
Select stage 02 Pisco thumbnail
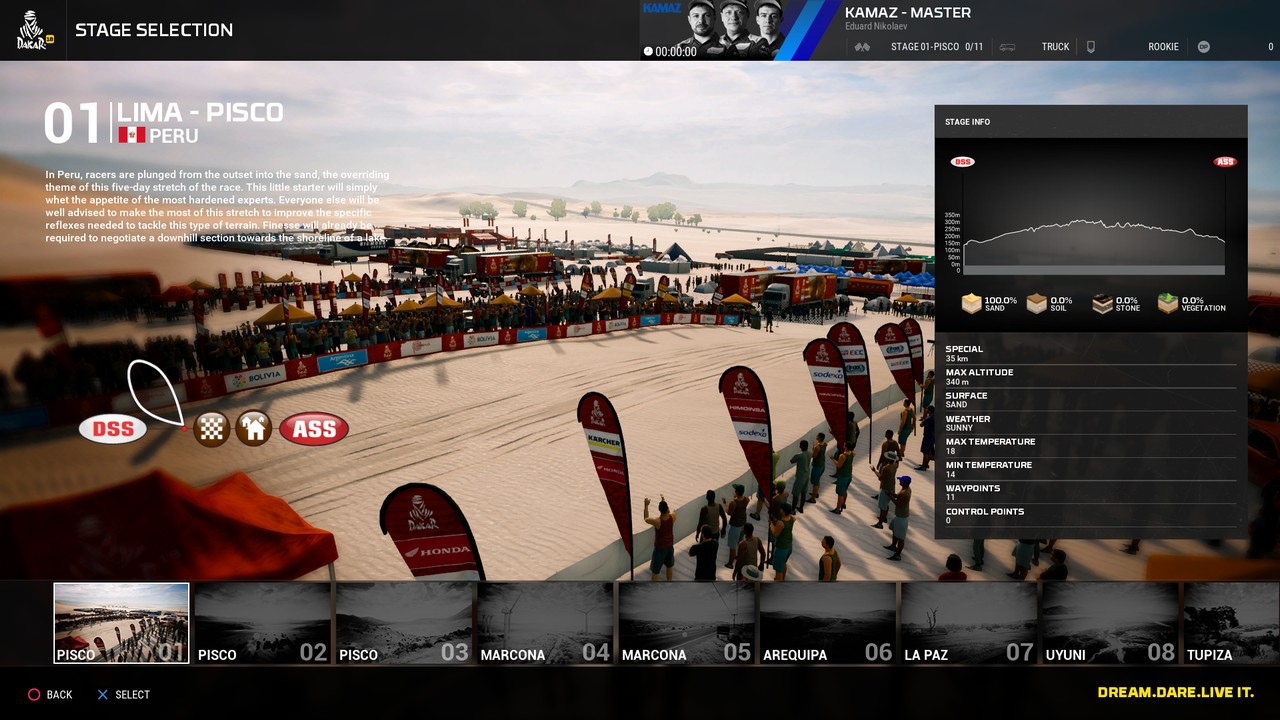[262, 624]
